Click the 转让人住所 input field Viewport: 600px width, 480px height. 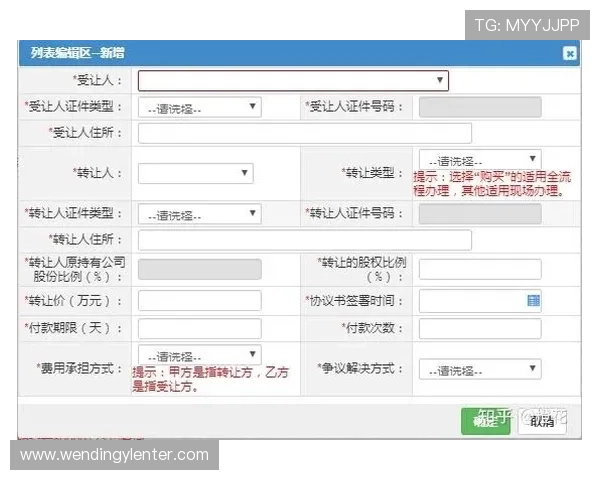tap(305, 240)
